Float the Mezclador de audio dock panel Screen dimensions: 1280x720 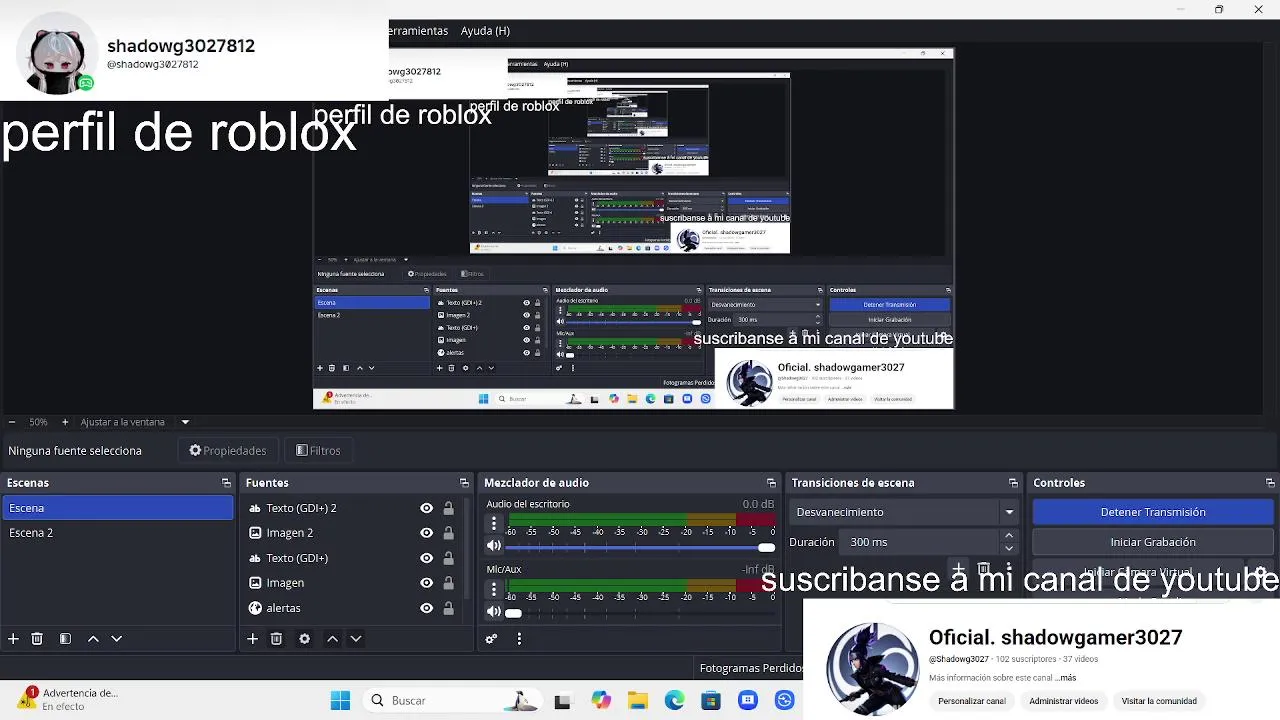tap(771, 483)
